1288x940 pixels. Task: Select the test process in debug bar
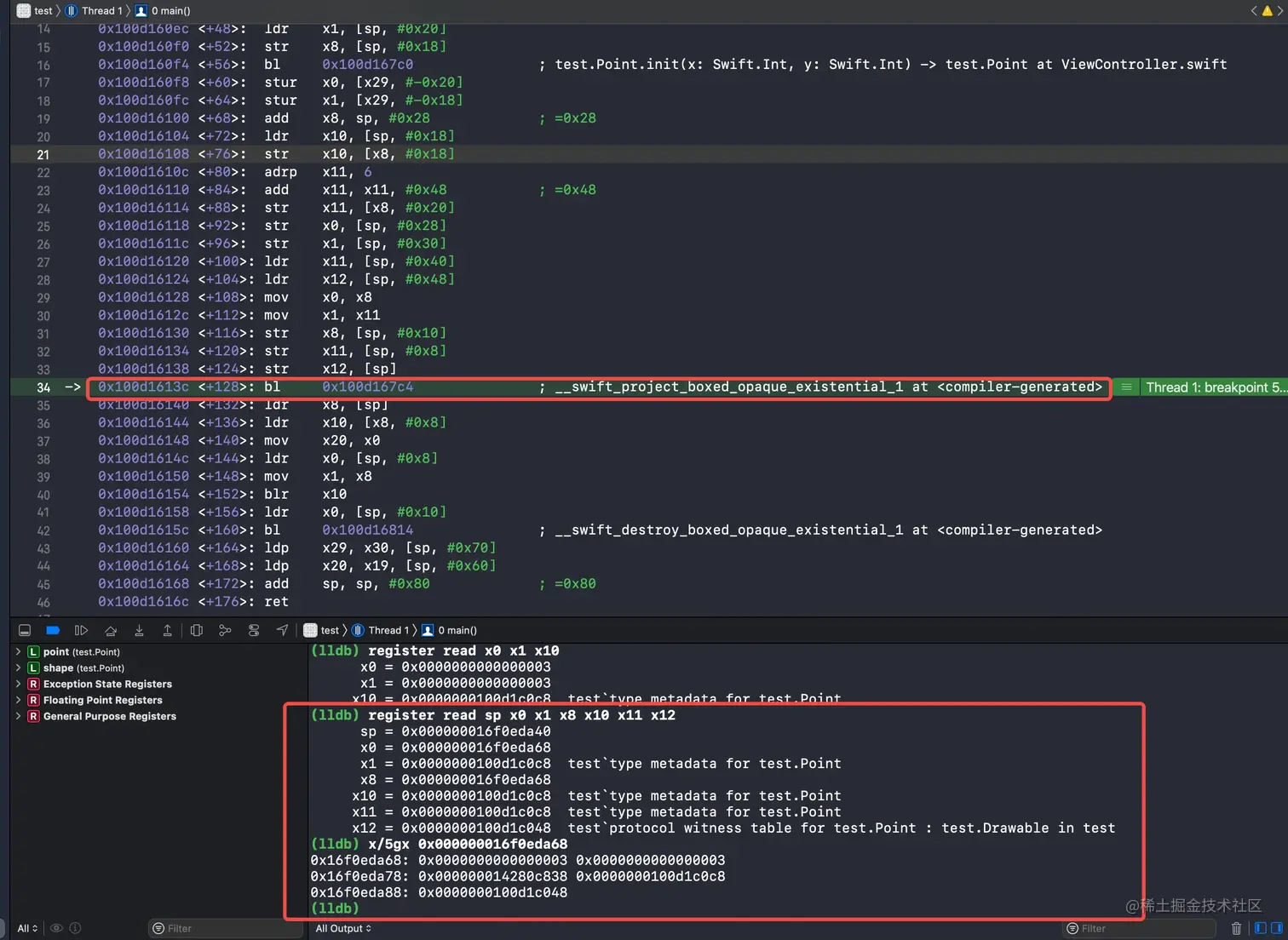click(322, 630)
